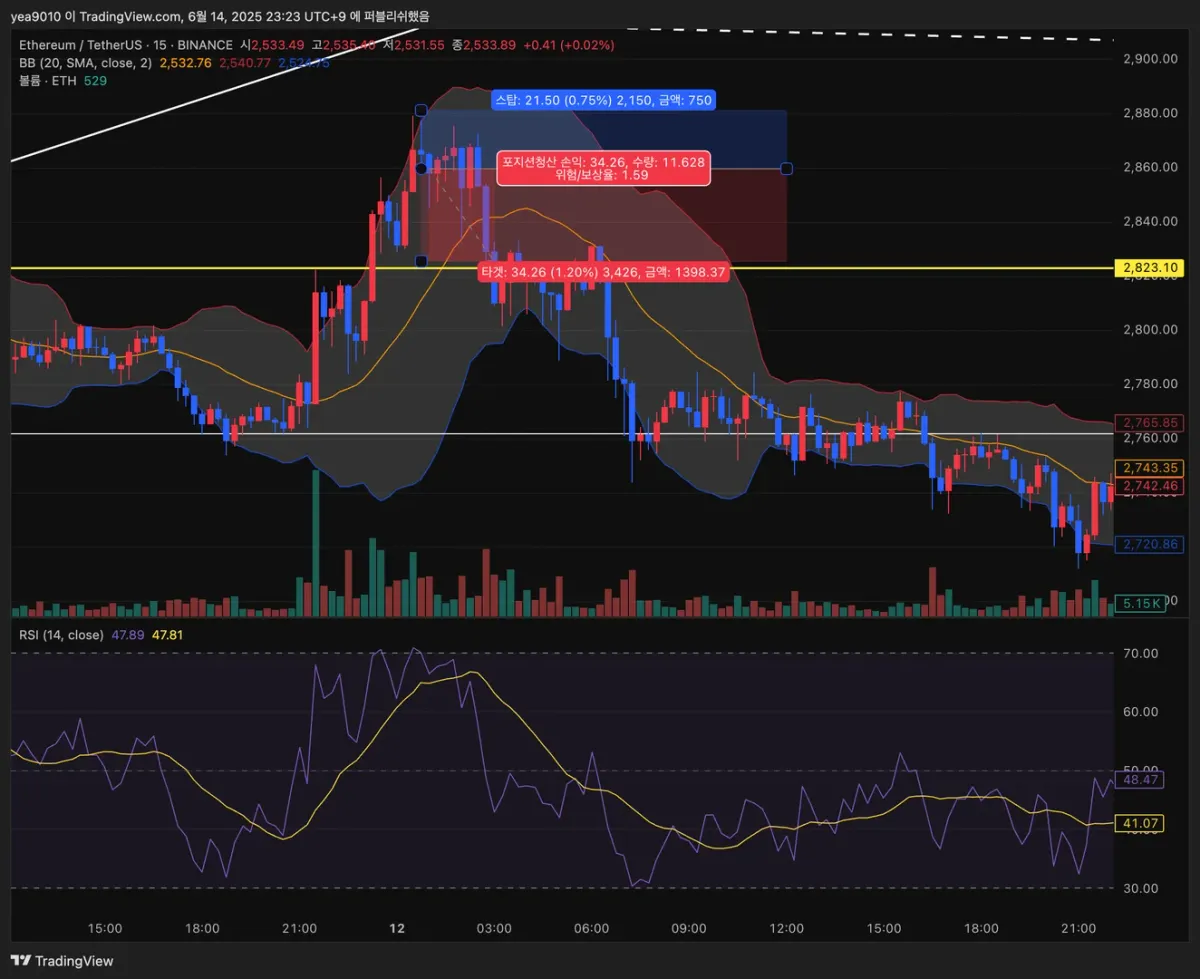Click the 포지션청산 손익: 34.26 position label
The width and height of the screenshot is (1200, 979).
coord(603,167)
